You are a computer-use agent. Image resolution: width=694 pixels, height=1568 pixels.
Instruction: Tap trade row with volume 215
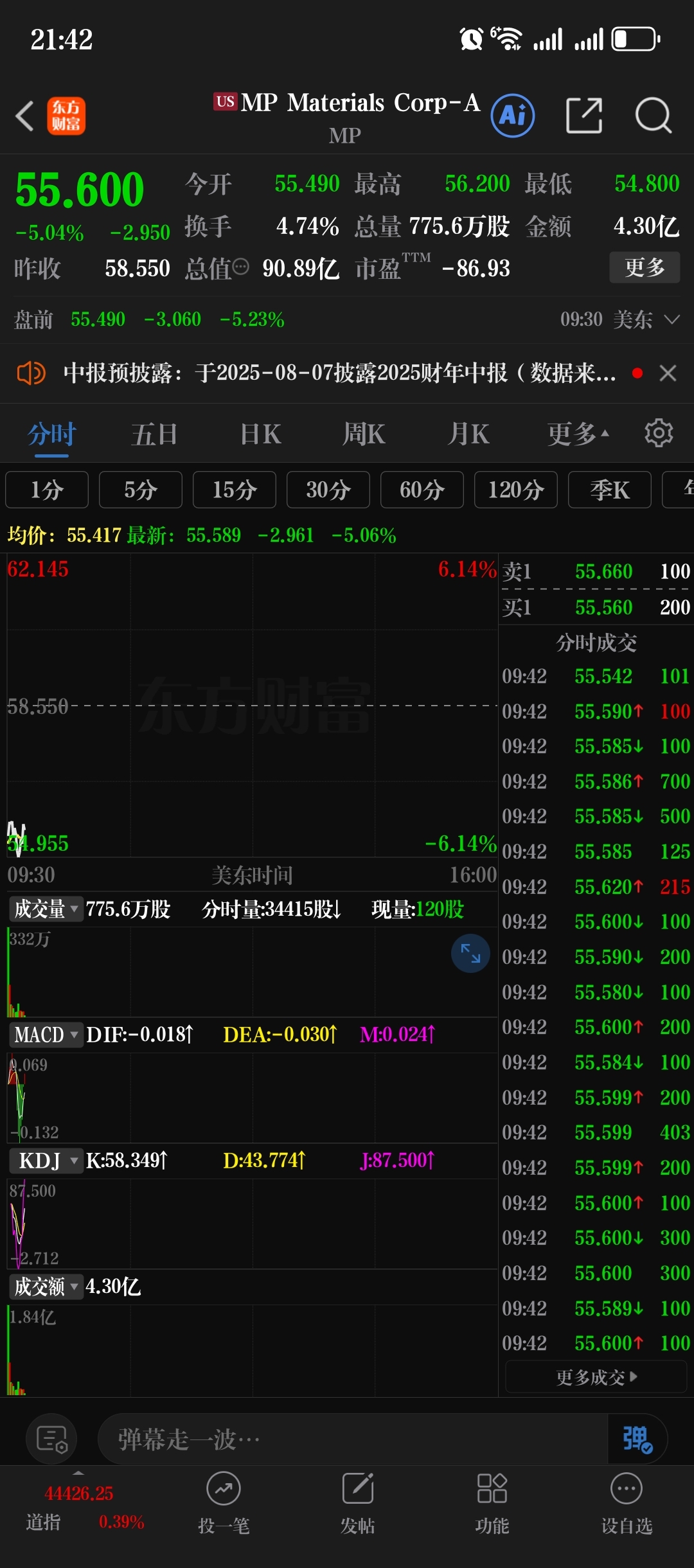596,886
